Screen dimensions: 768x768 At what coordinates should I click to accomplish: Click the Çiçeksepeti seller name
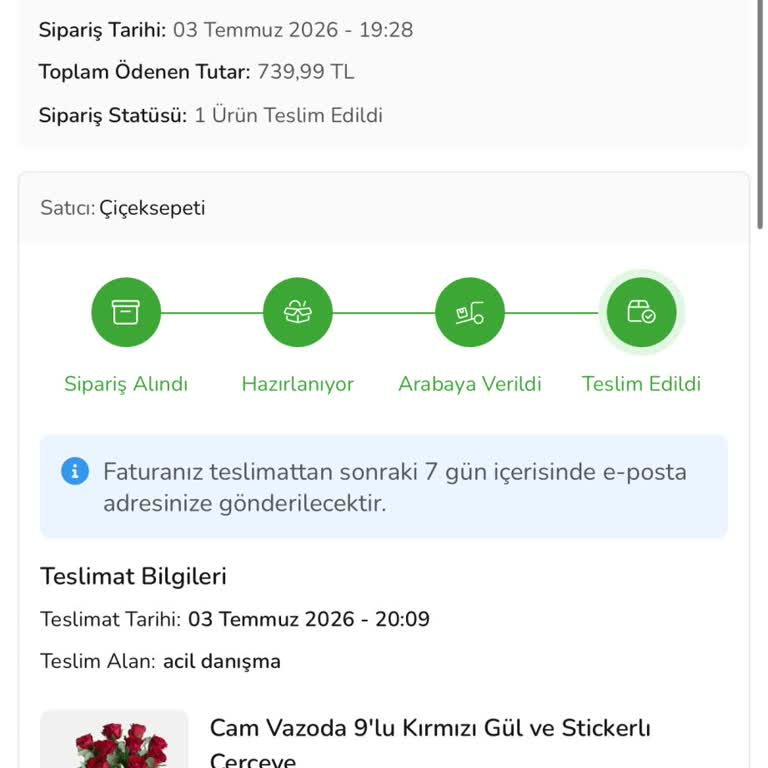[152, 208]
